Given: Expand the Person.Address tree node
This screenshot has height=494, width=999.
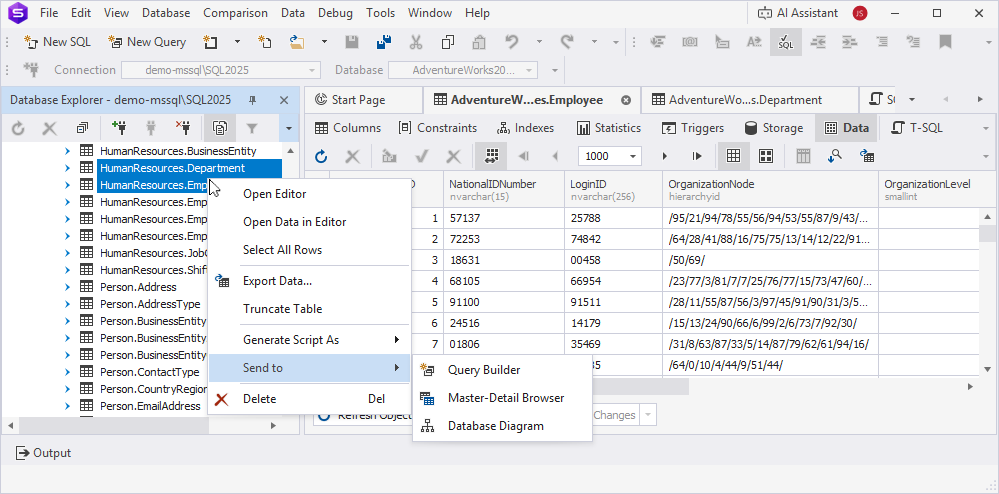Looking at the screenshot, I should 68,287.
